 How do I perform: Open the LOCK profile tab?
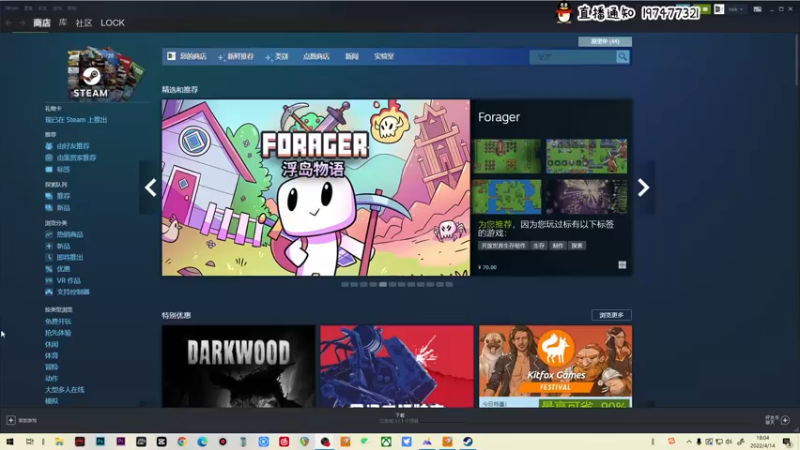click(x=112, y=23)
